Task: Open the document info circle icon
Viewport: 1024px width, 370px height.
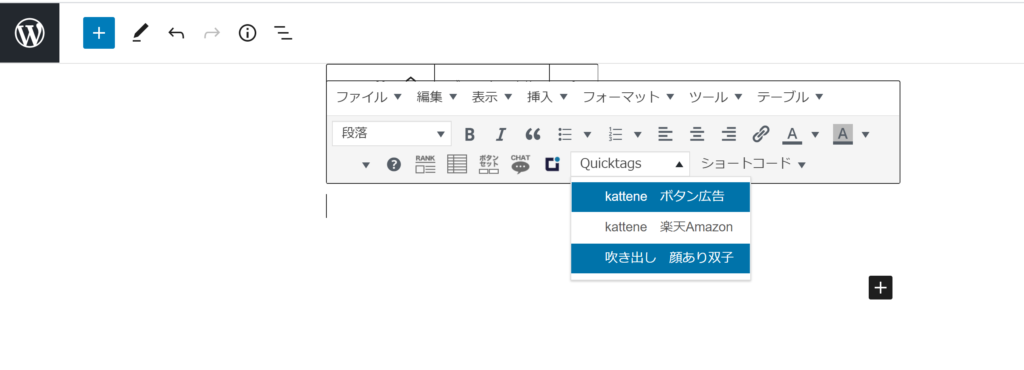Action: coord(248,33)
